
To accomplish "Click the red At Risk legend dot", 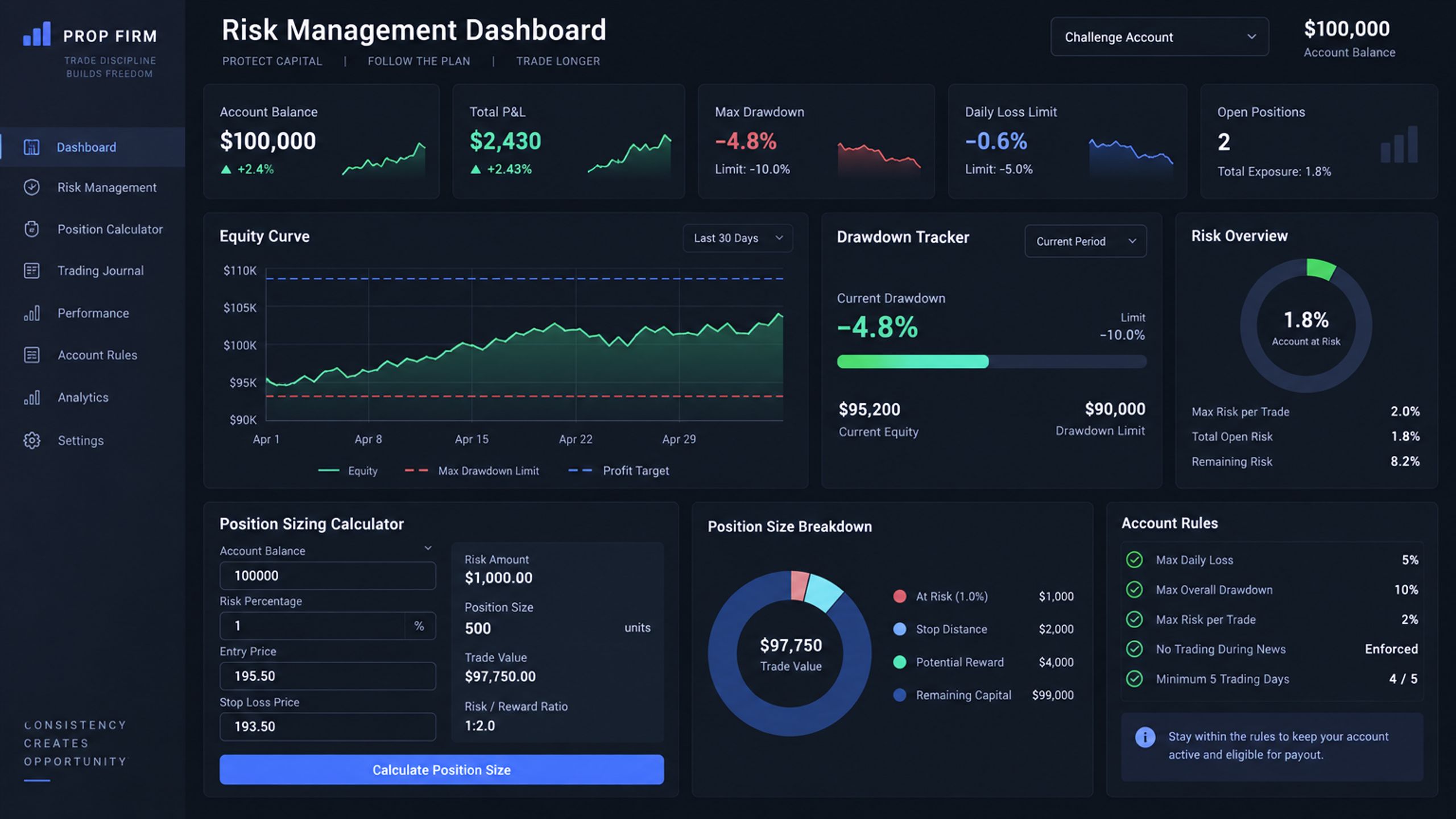I will point(900,596).
